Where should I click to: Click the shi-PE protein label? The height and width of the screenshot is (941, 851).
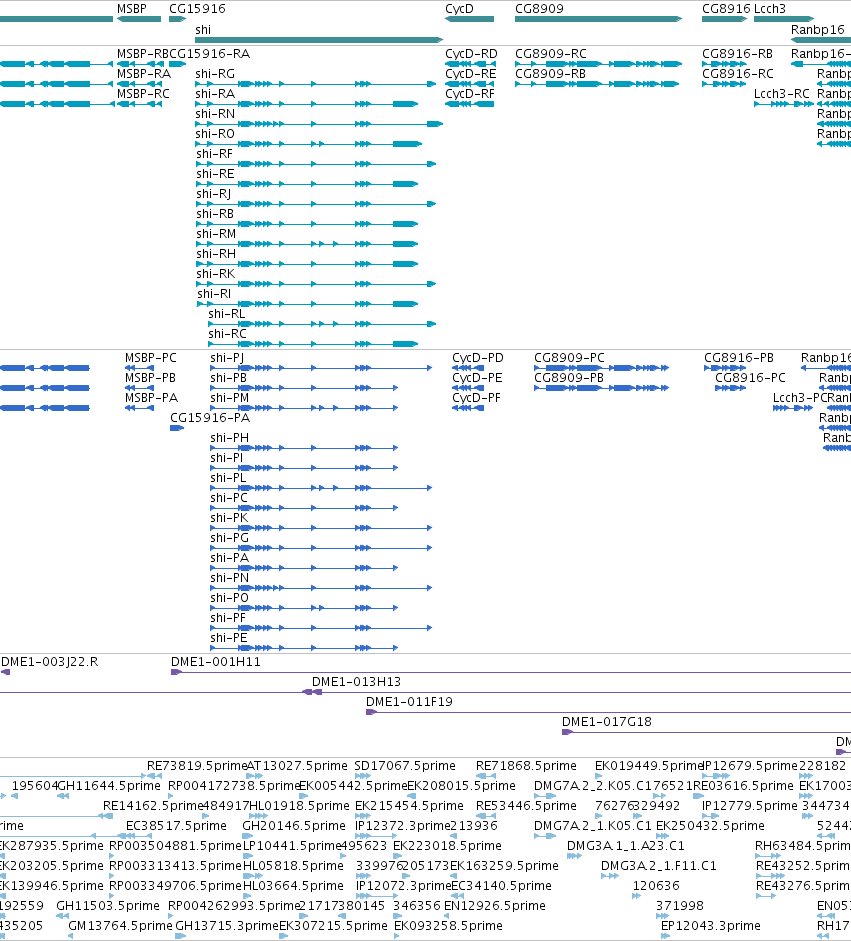(229, 638)
